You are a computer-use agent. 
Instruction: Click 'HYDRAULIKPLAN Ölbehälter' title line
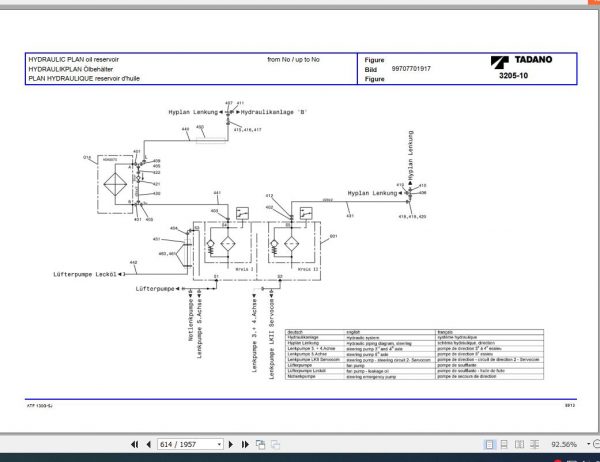70,69
